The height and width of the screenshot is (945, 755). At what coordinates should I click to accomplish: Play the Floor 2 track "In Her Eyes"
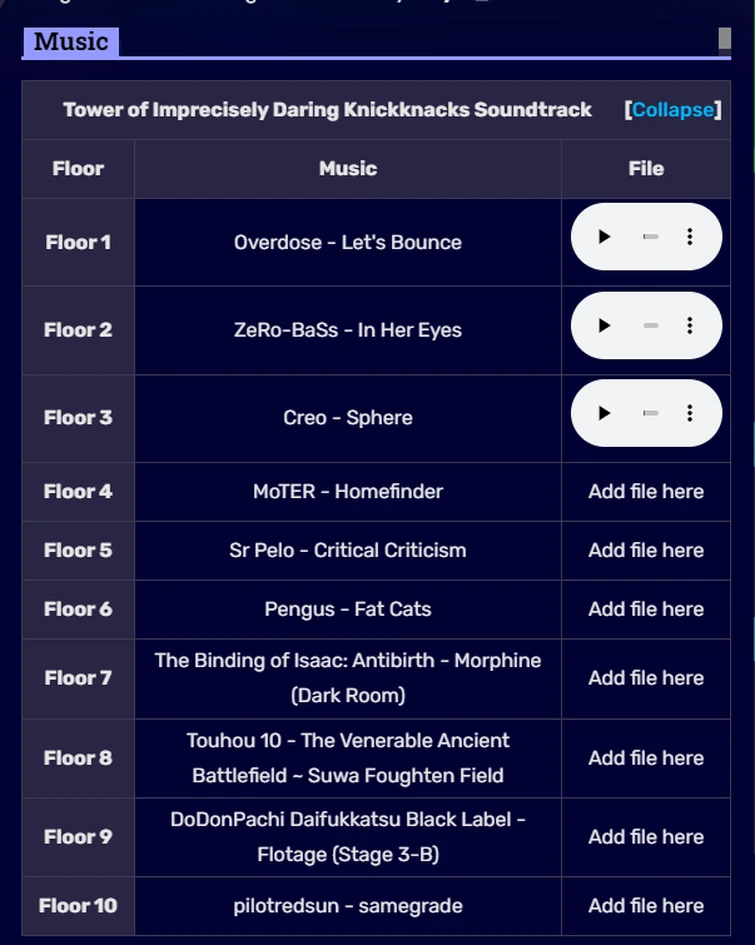(x=604, y=325)
